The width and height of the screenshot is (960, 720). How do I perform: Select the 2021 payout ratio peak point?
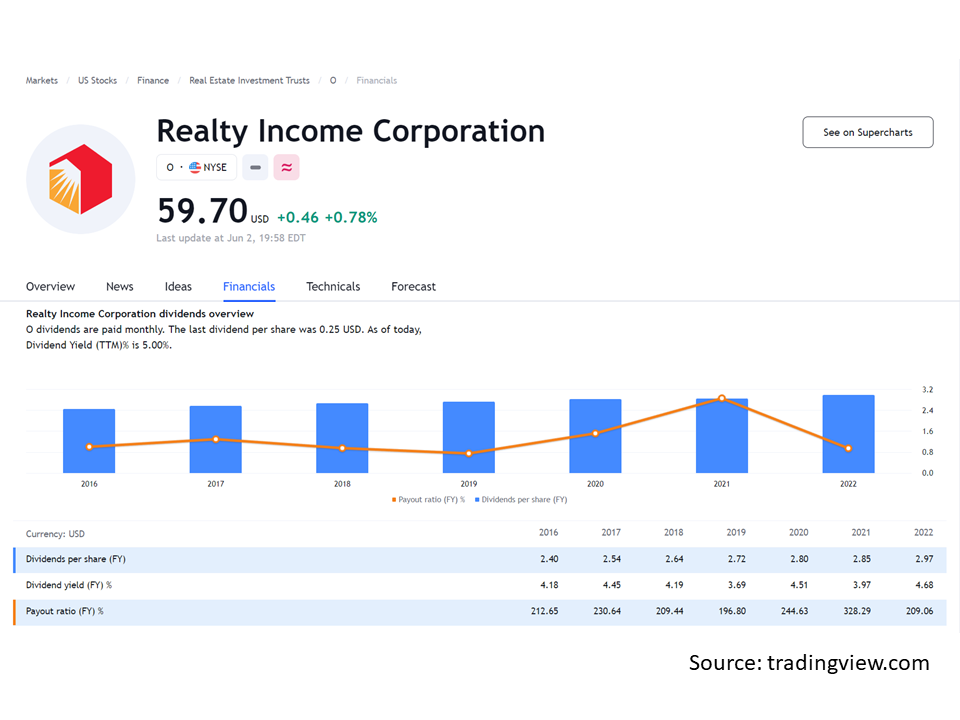click(721, 399)
